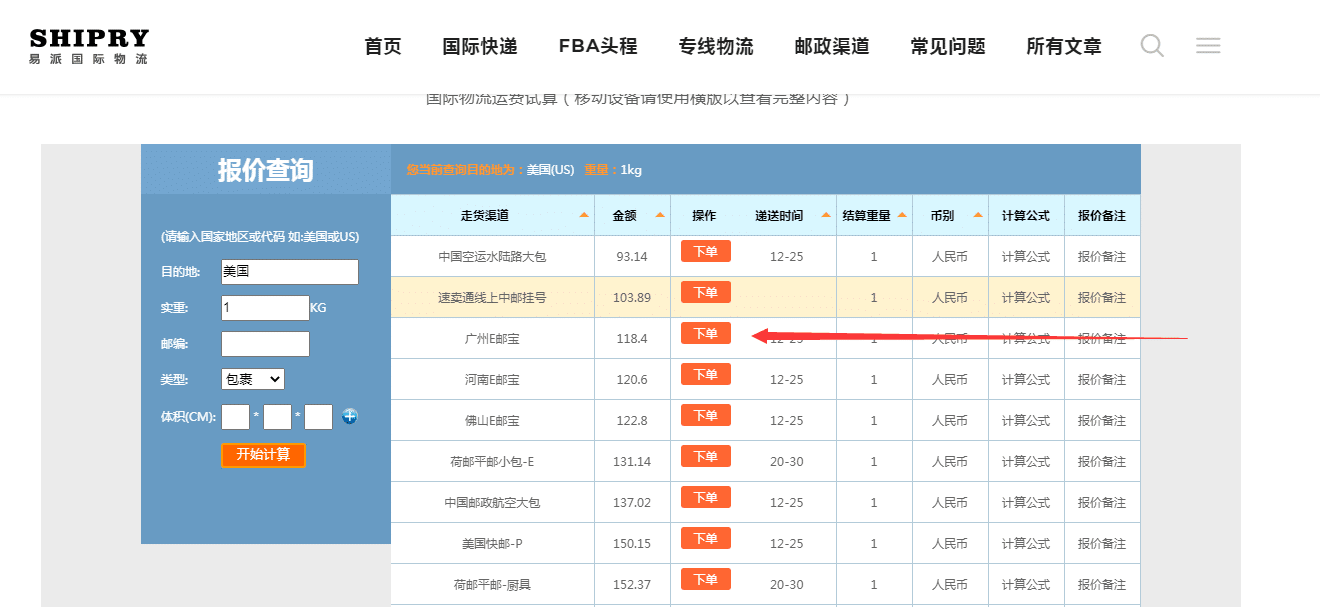Click 下单 for 广州E邮宝

706,333
